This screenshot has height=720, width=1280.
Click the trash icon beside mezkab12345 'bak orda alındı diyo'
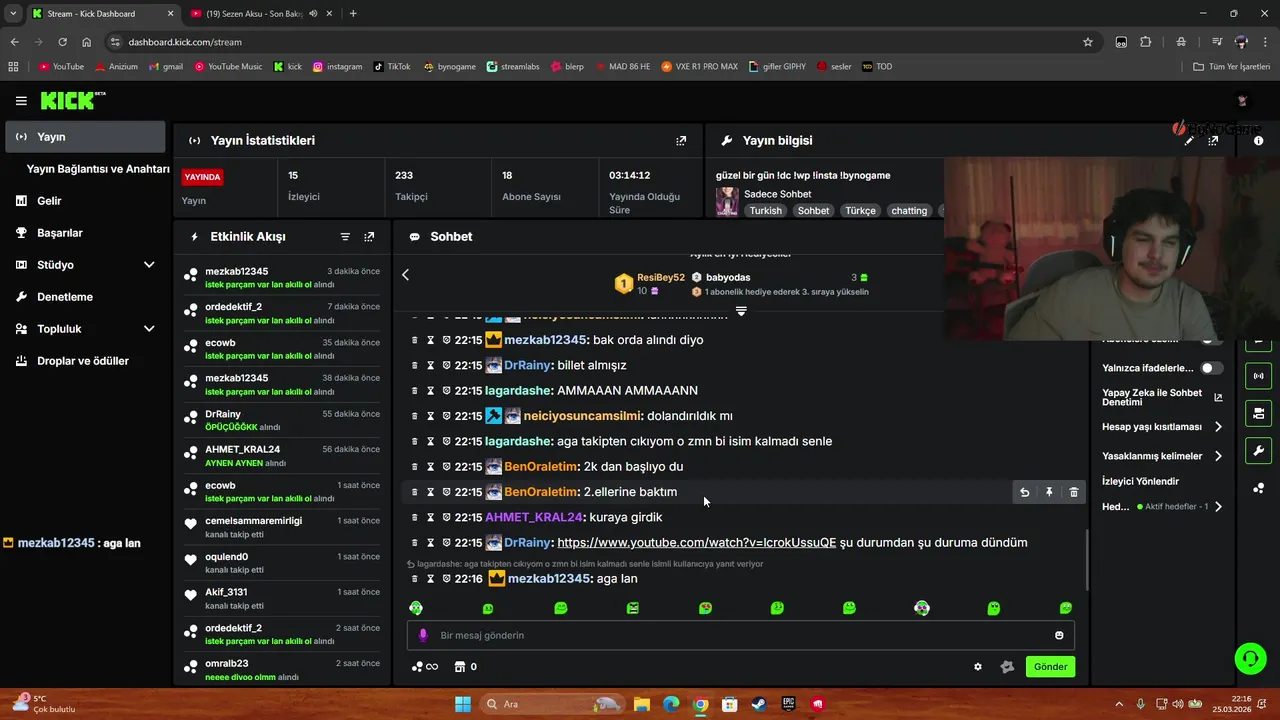(415, 340)
